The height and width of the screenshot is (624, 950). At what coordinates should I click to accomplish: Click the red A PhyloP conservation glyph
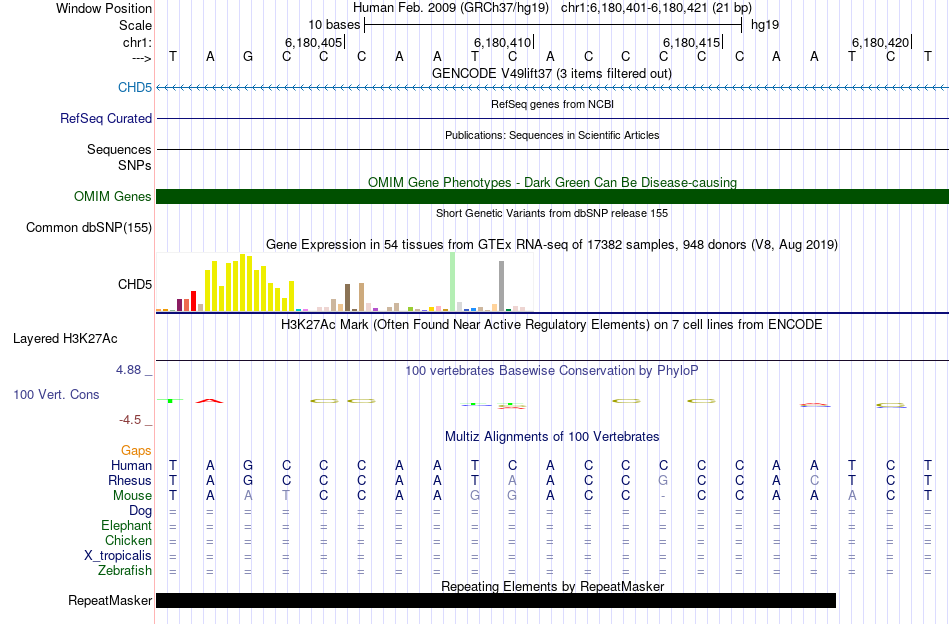pos(210,400)
